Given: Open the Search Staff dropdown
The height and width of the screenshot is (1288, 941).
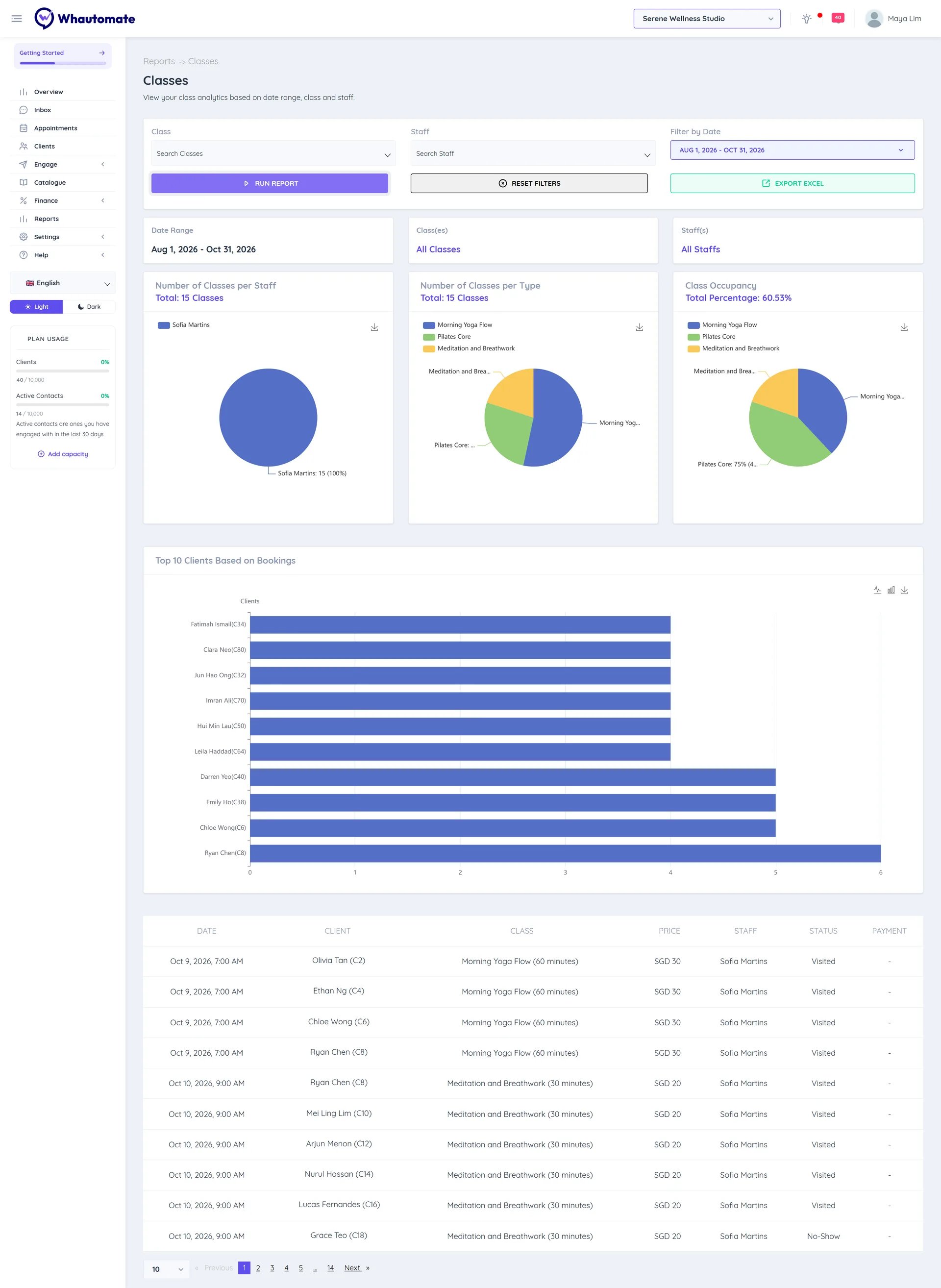Looking at the screenshot, I should coord(533,153).
